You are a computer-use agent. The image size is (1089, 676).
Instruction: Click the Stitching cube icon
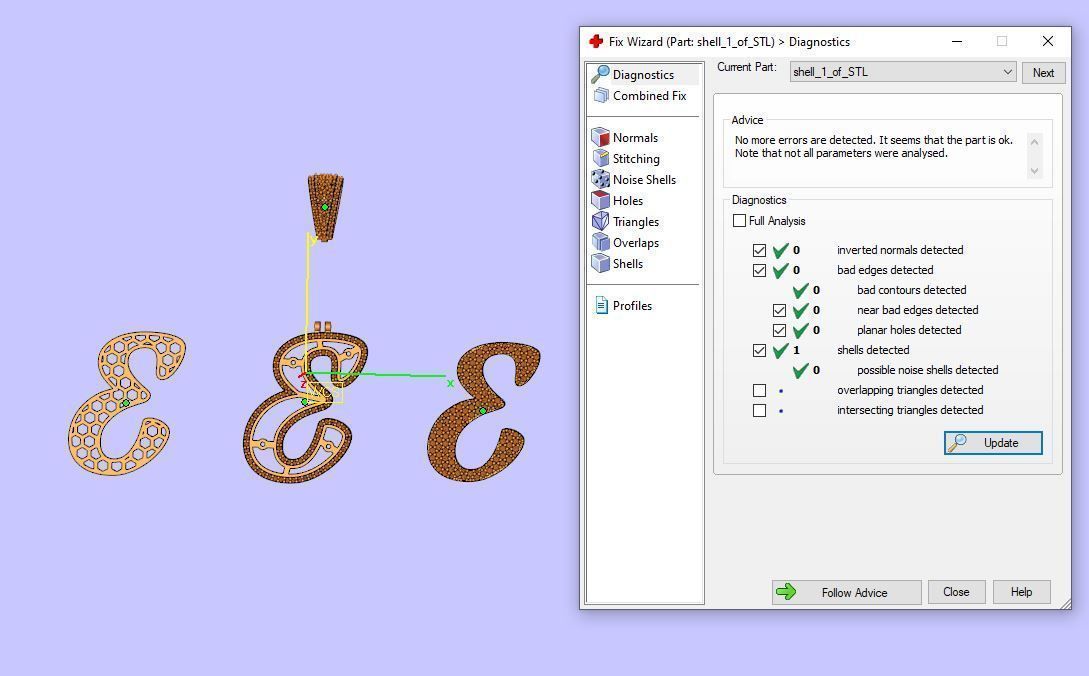click(x=600, y=158)
